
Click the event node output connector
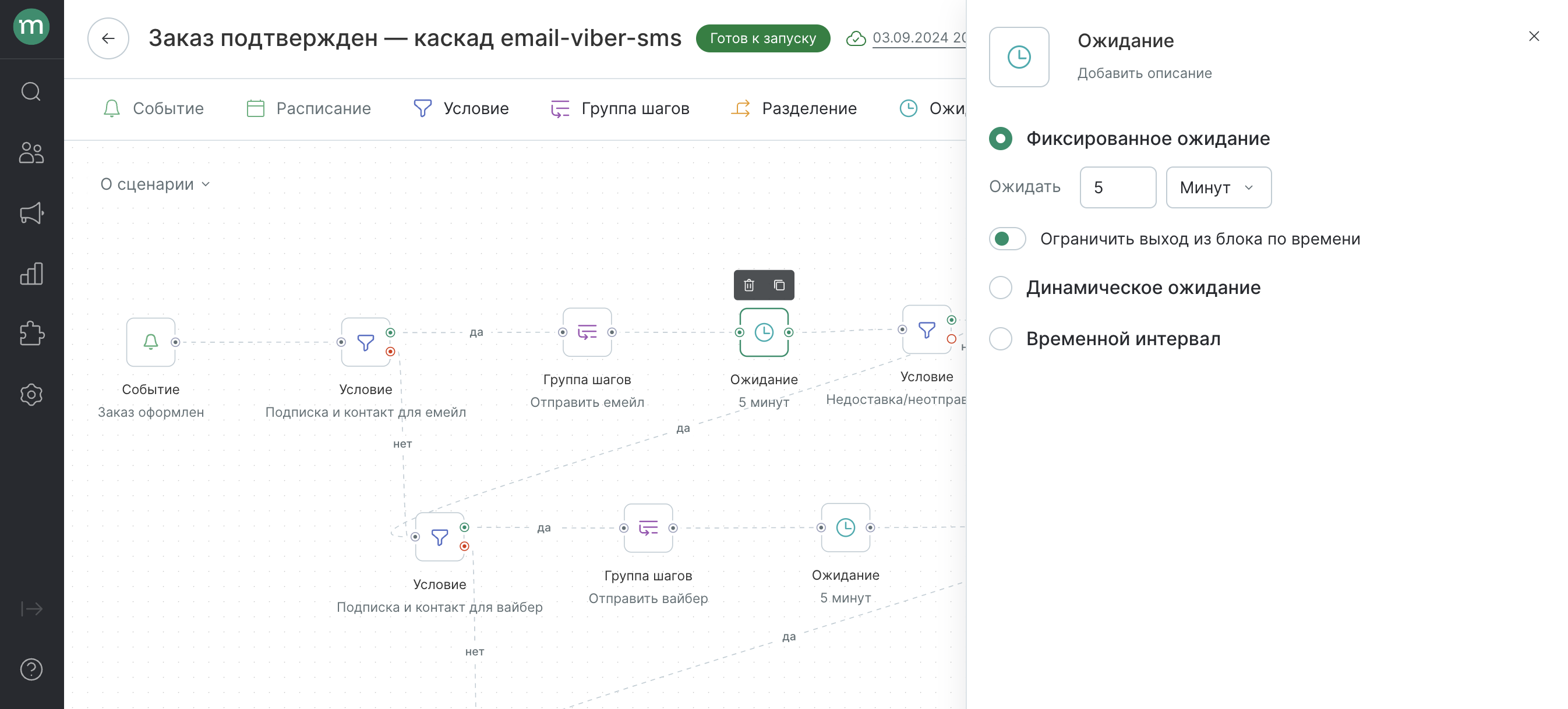[175, 342]
